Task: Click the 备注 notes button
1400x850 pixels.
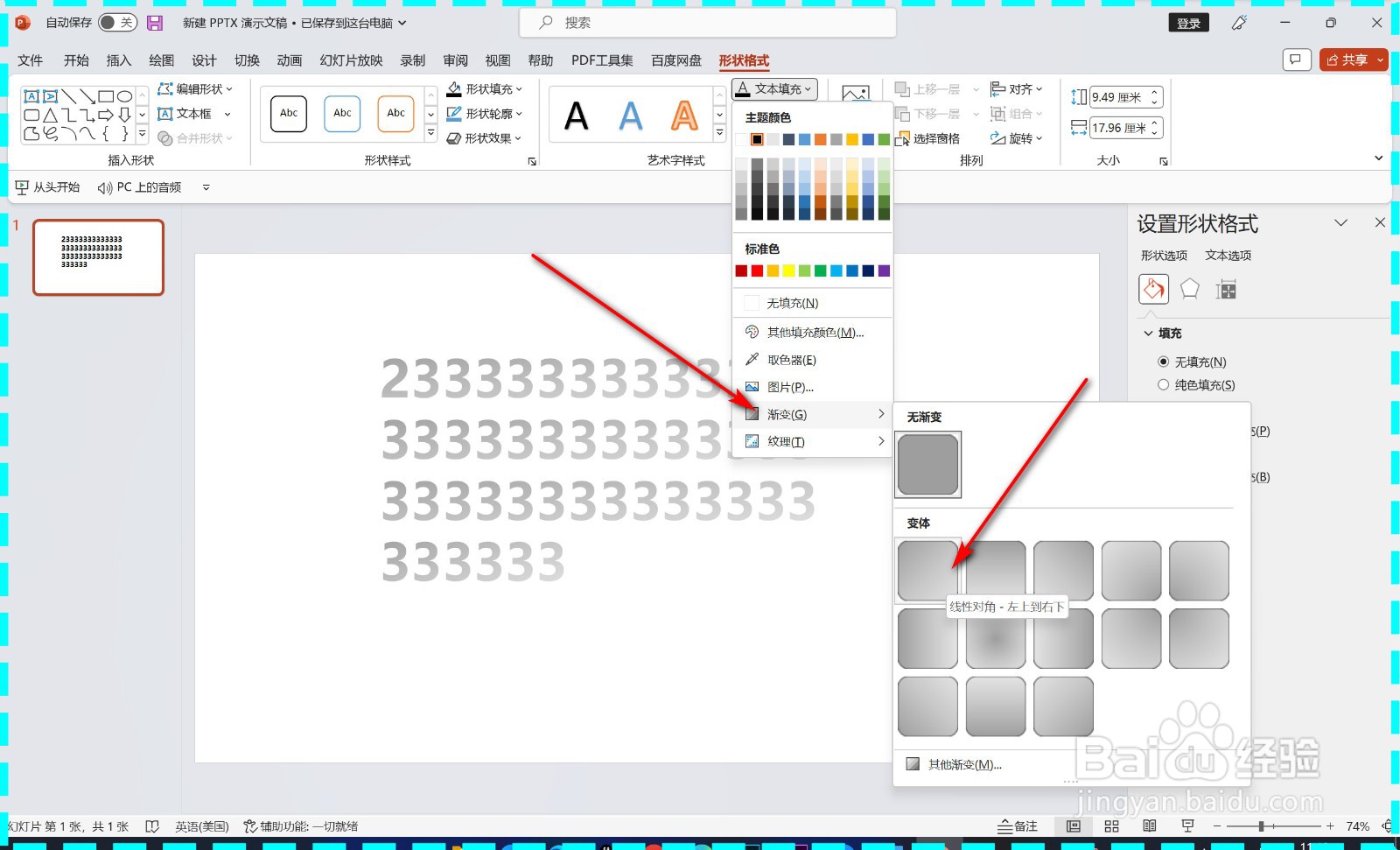Action: click(1018, 826)
